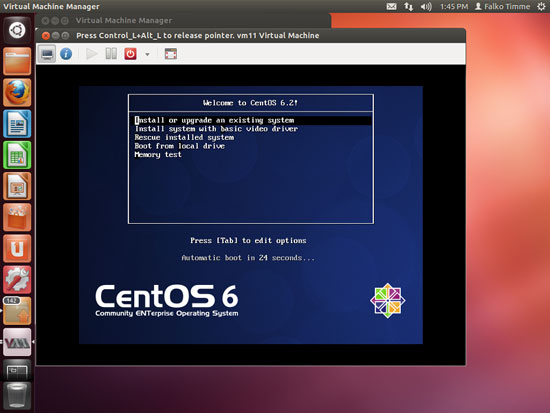Viewport: 550px width, 413px height.
Task: Click the Run virtual machine play button
Action: click(x=92, y=54)
